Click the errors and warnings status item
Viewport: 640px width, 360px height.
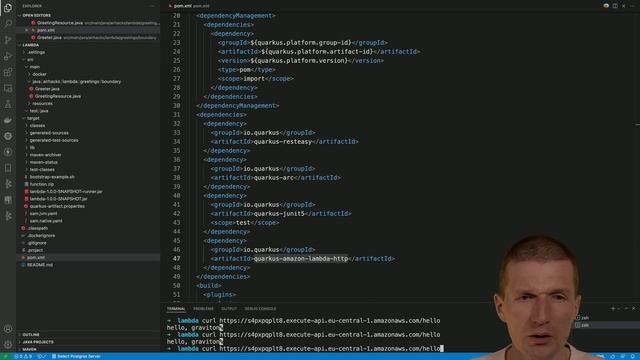23,356
